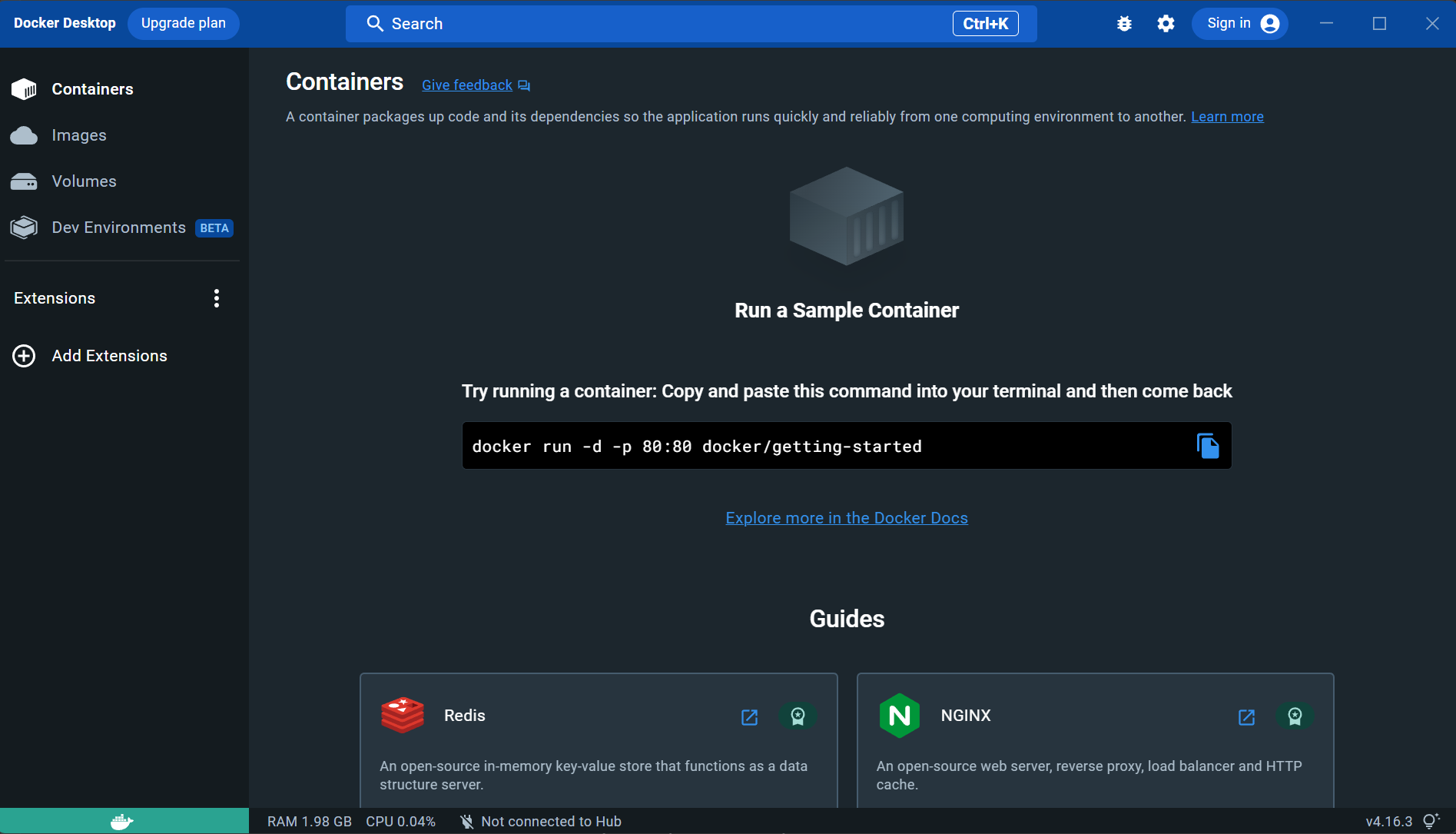Screen dimensions: 1456x834
Task: Click the Guides heading
Action: 847,619
